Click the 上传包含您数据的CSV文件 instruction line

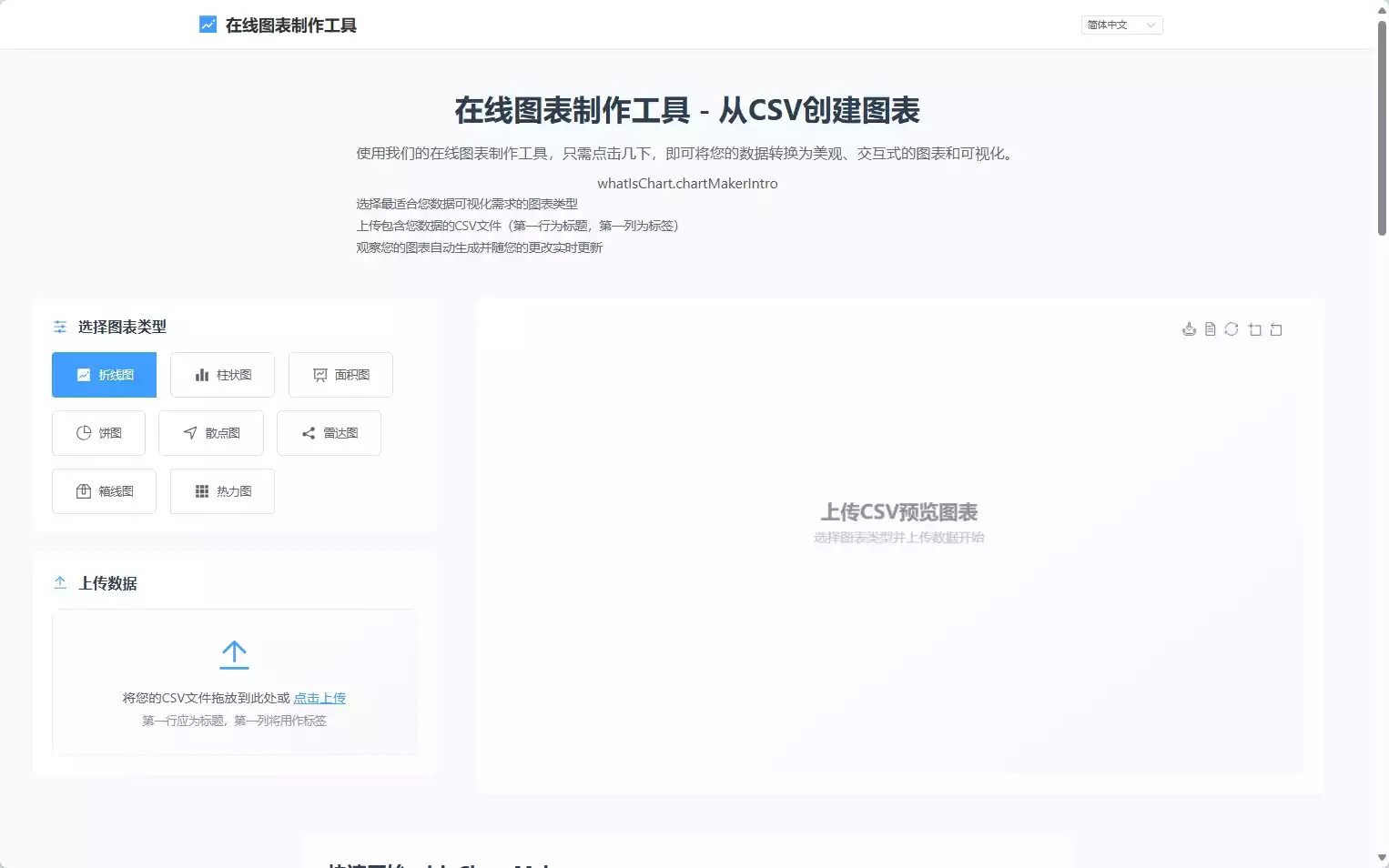click(517, 226)
